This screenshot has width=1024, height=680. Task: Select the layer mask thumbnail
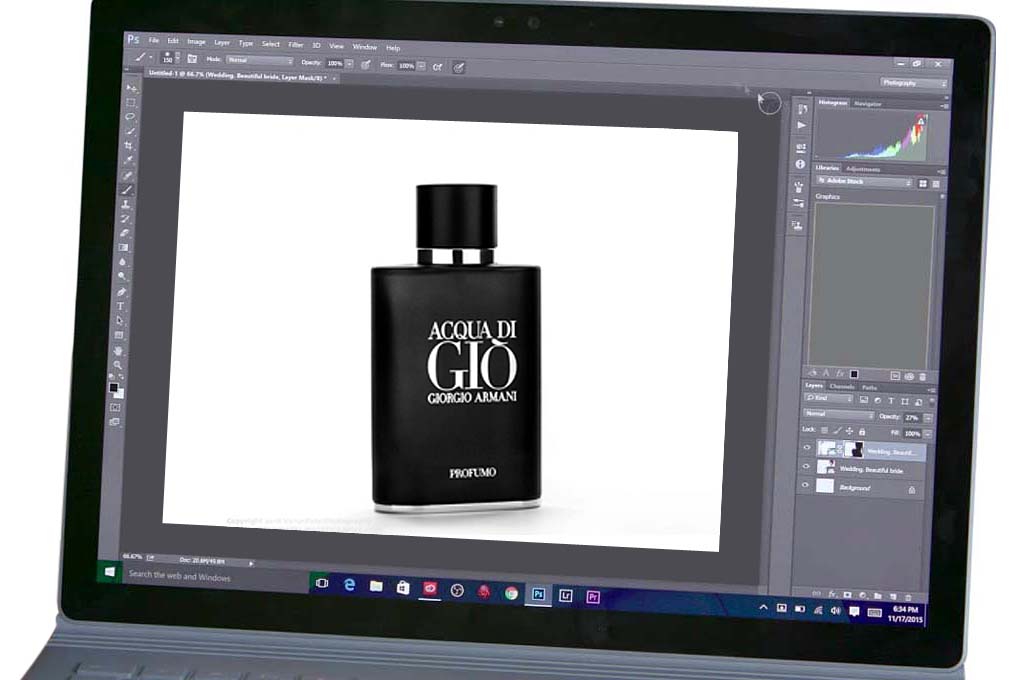point(854,449)
